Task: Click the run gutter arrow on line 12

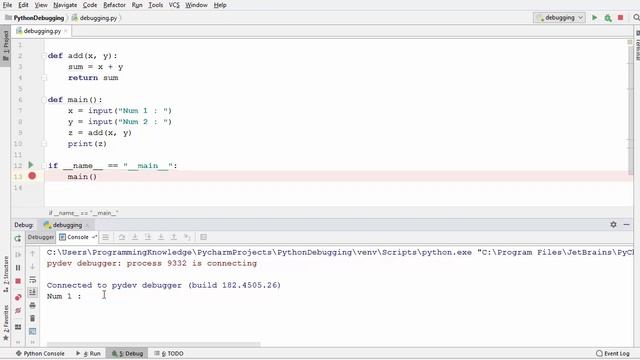Action: [x=31, y=165]
